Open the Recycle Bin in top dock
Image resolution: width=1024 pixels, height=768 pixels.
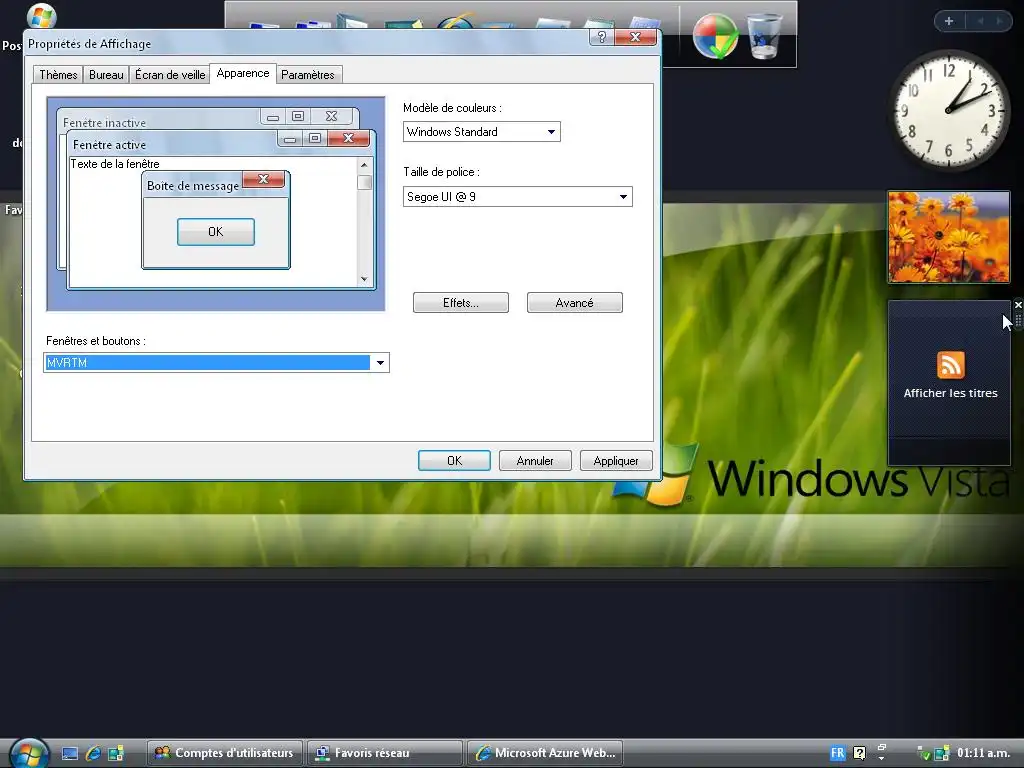pyautogui.click(x=764, y=37)
